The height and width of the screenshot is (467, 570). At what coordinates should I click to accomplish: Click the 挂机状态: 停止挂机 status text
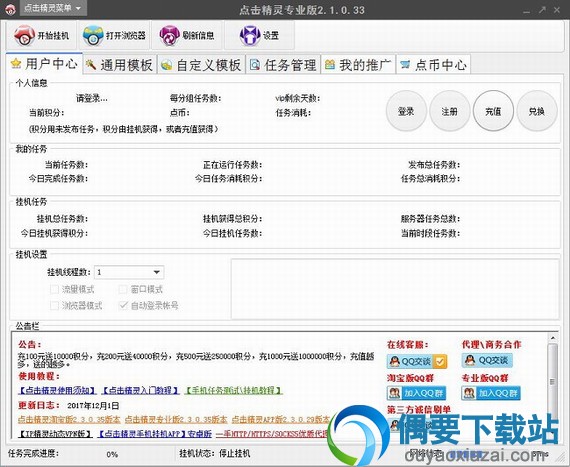215,453
